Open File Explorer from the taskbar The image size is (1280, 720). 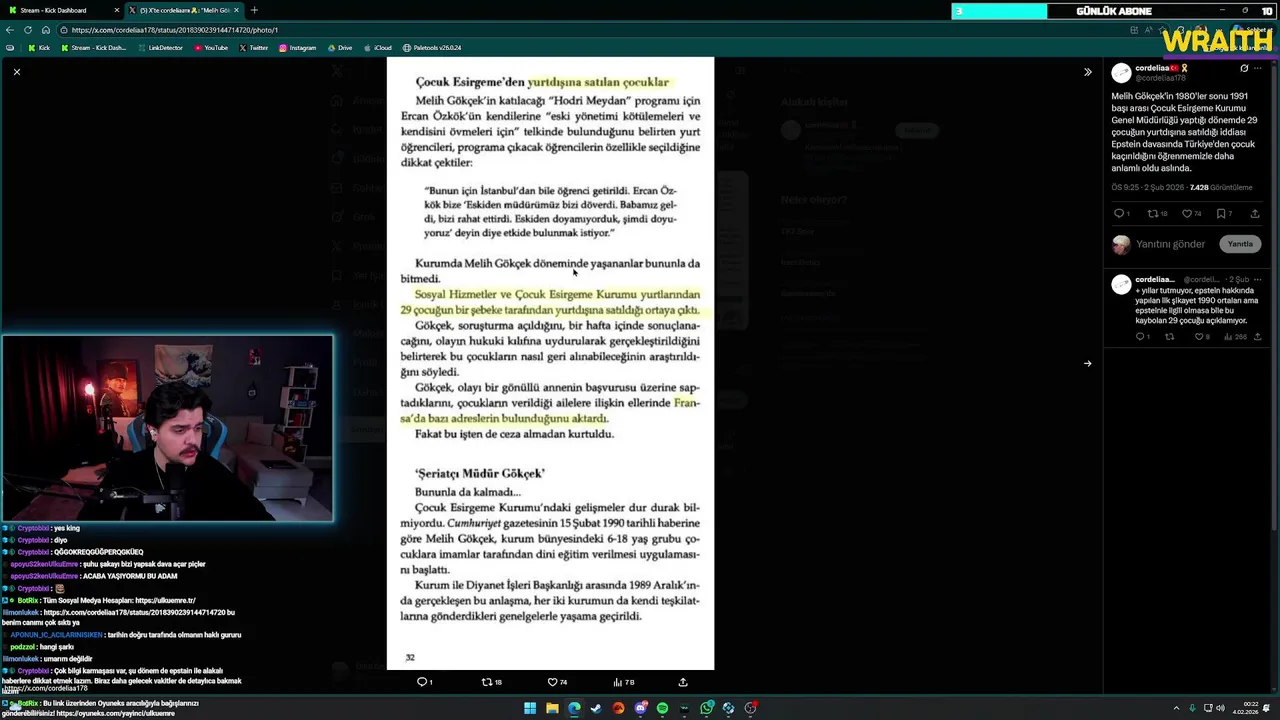tap(552, 708)
